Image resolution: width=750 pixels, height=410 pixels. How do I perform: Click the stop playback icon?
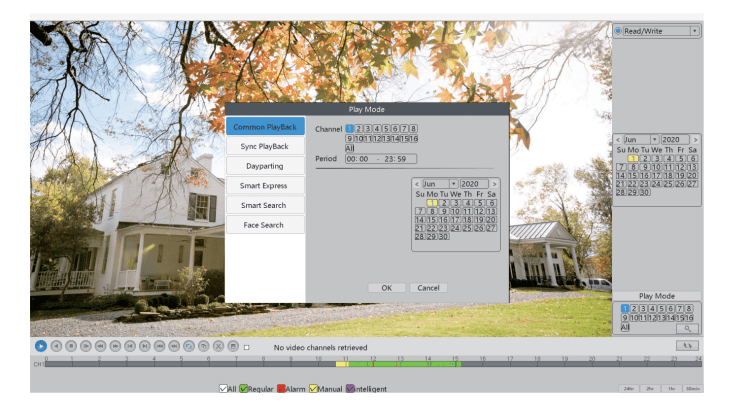71,346
